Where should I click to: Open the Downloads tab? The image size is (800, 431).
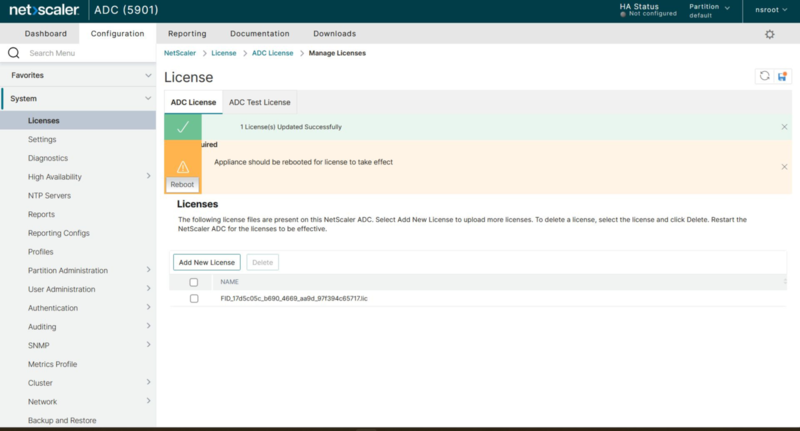[335, 34]
